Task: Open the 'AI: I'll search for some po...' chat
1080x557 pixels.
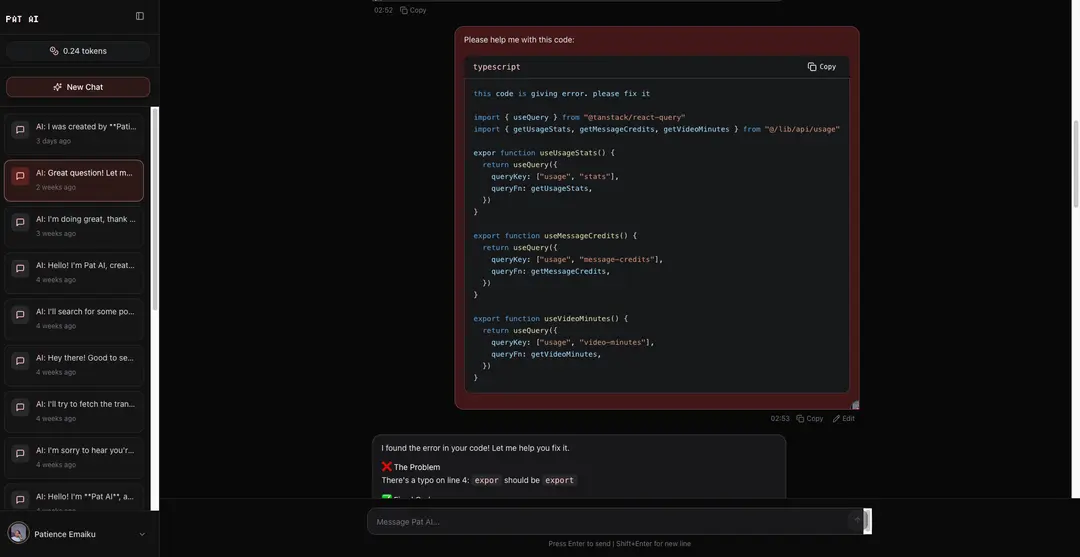Action: (74, 319)
